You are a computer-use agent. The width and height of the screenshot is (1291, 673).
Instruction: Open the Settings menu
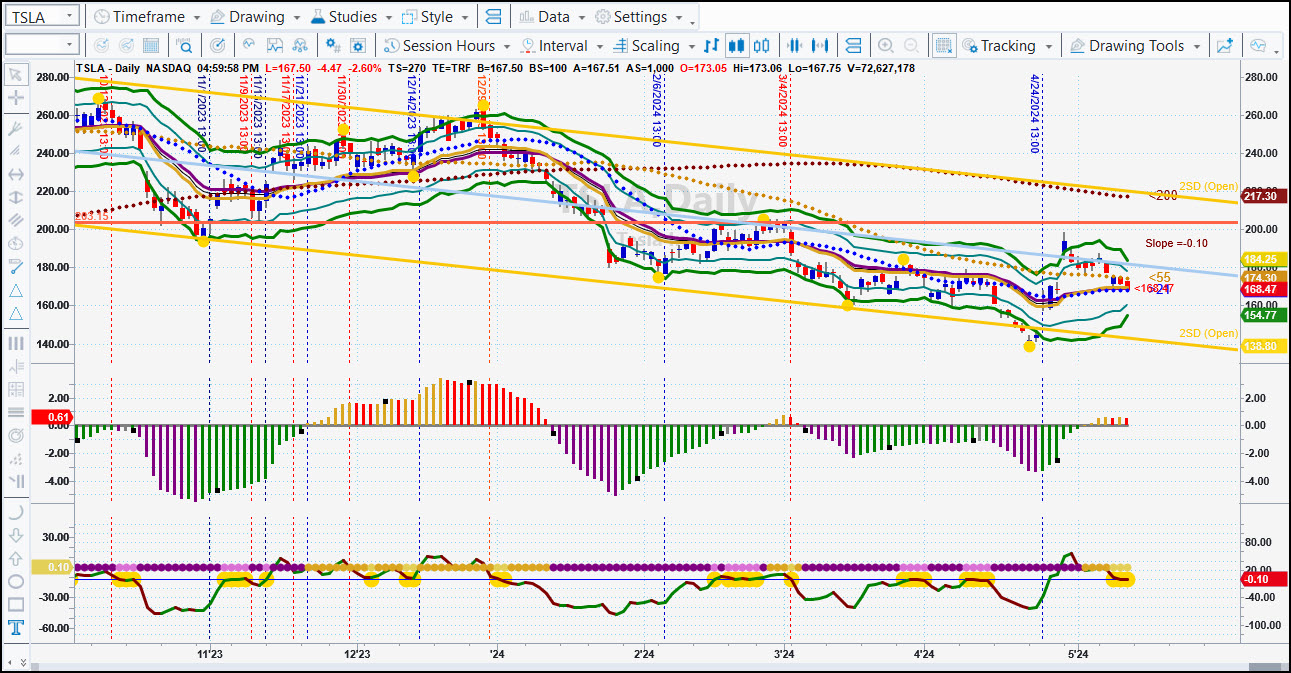(639, 17)
